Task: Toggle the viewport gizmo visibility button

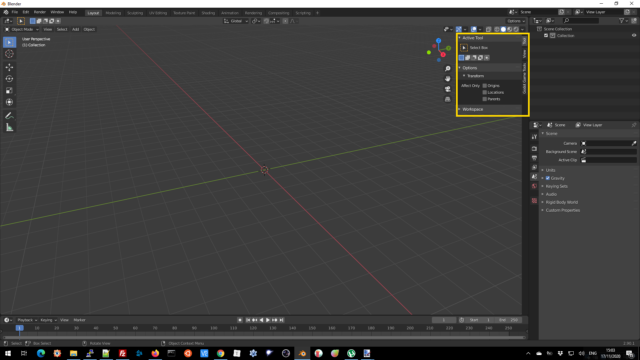Action: [x=459, y=29]
